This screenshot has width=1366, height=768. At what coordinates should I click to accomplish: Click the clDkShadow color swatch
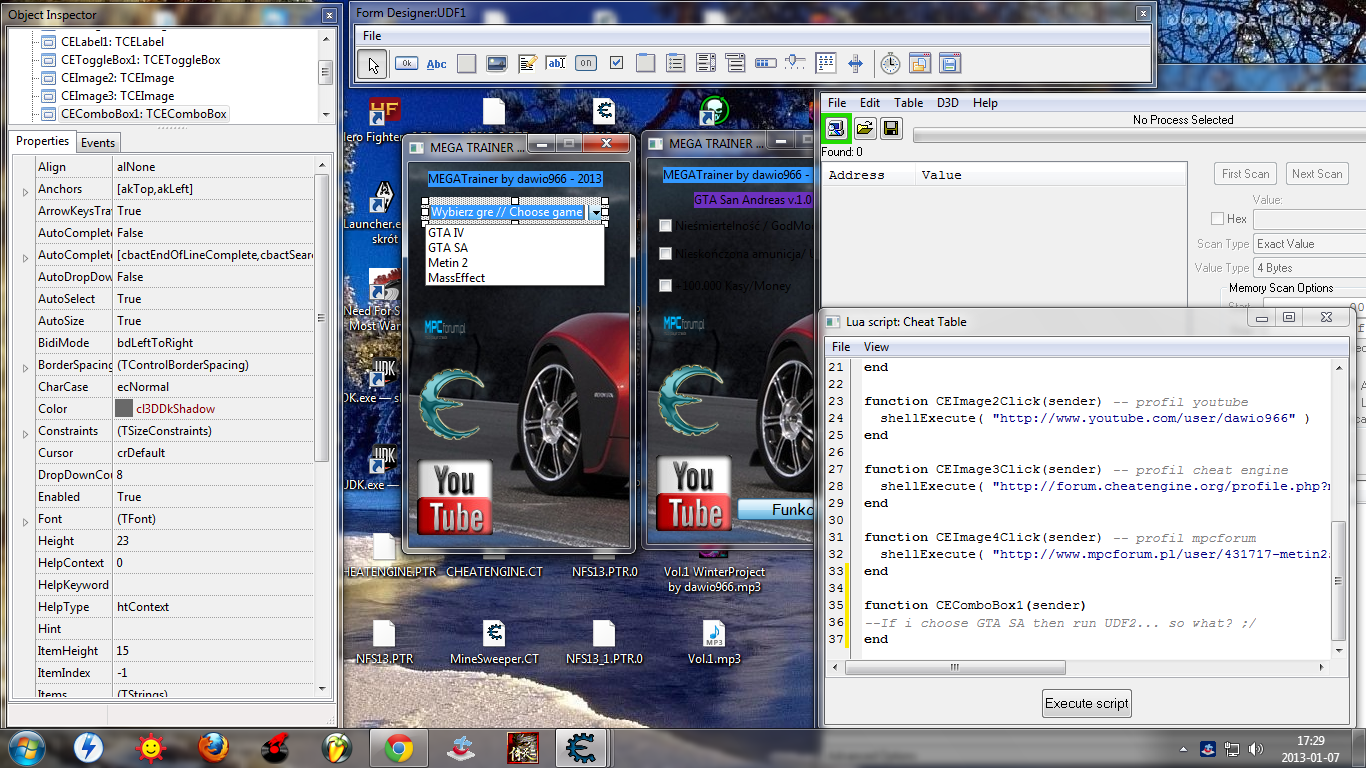pyautogui.click(x=124, y=409)
